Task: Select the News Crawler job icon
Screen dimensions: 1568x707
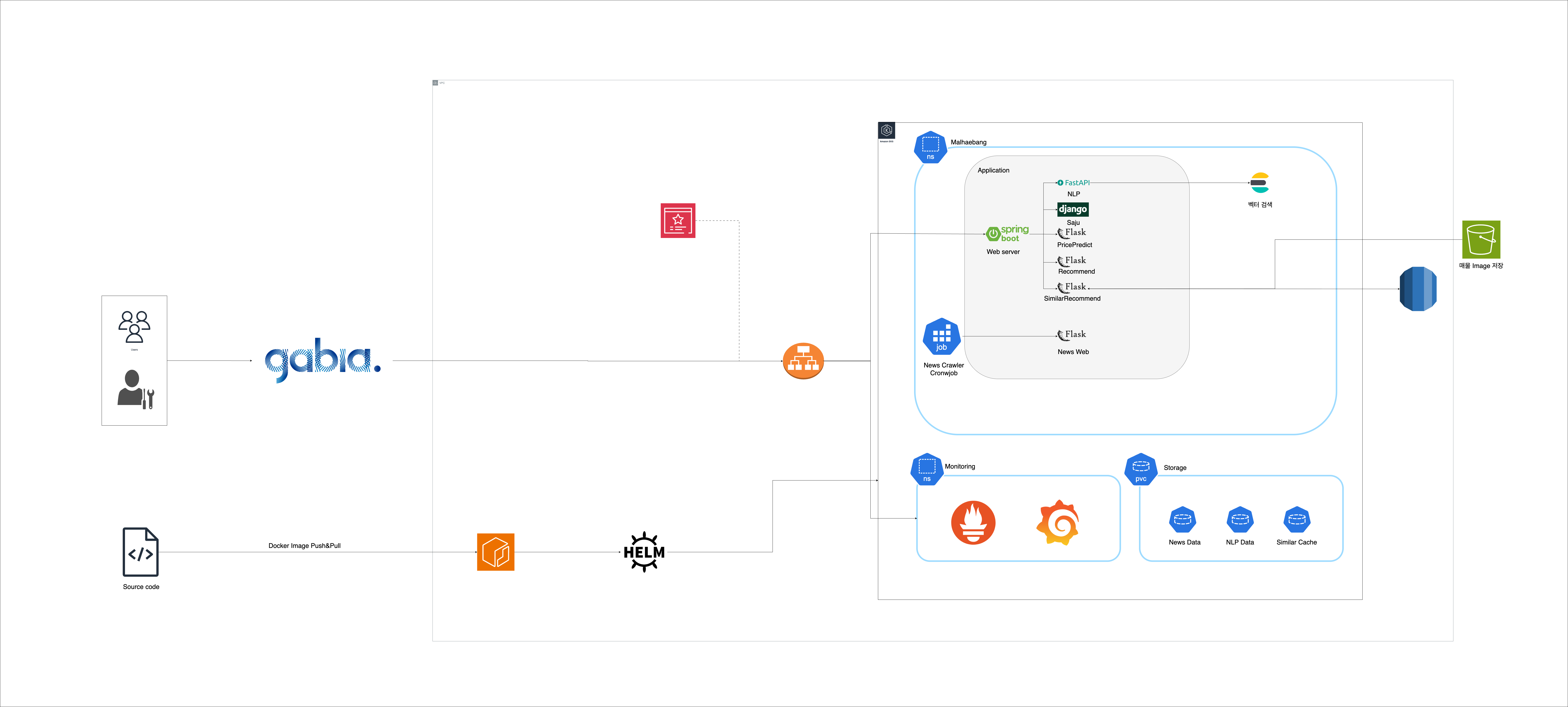Action: pos(942,337)
